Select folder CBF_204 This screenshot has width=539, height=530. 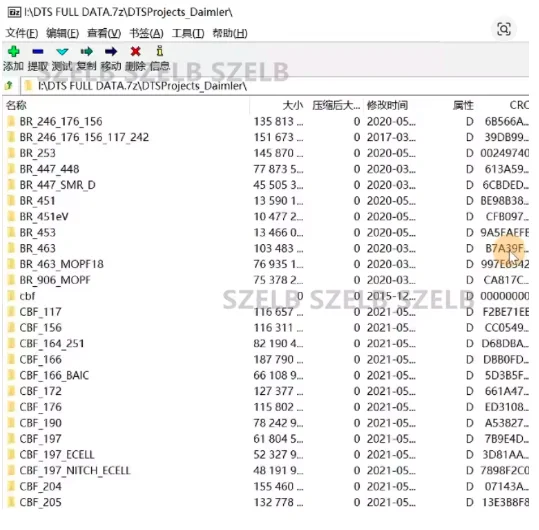pyautogui.click(x=41, y=486)
